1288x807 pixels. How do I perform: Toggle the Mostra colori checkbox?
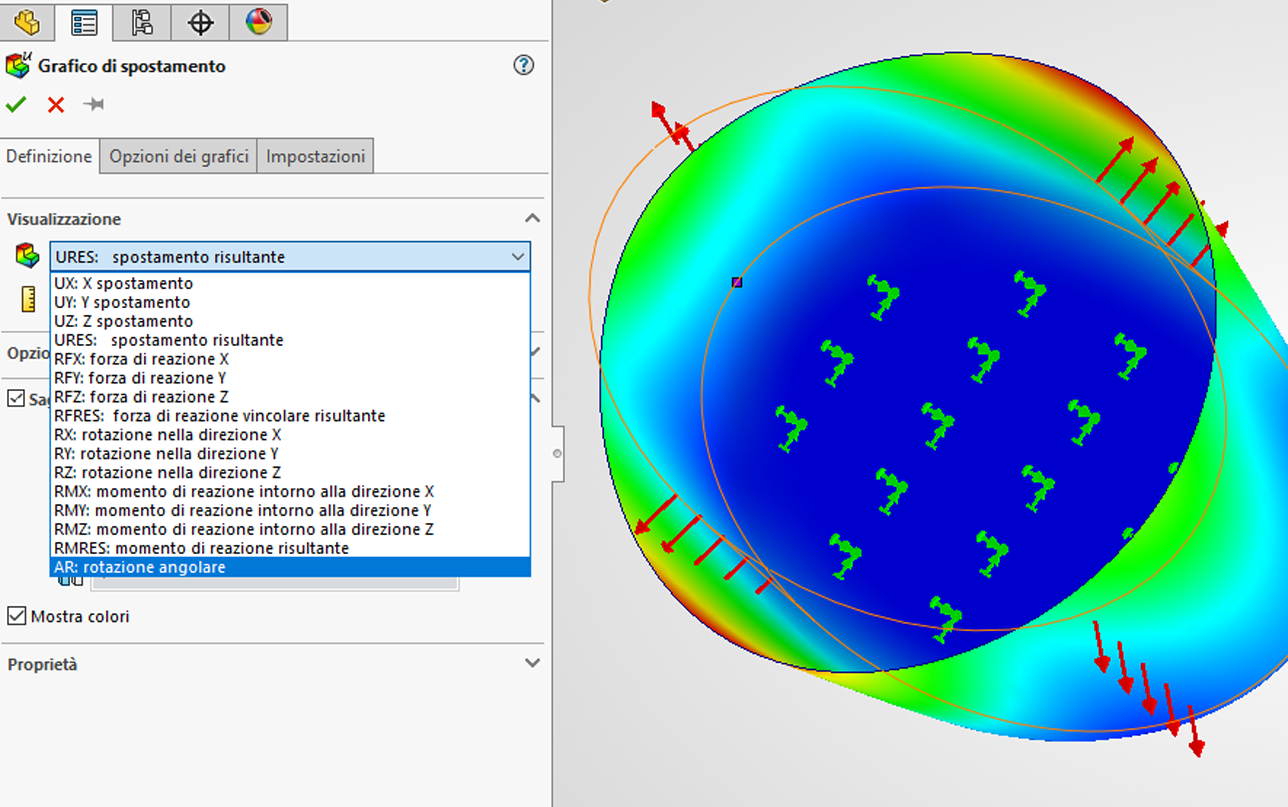(x=16, y=616)
